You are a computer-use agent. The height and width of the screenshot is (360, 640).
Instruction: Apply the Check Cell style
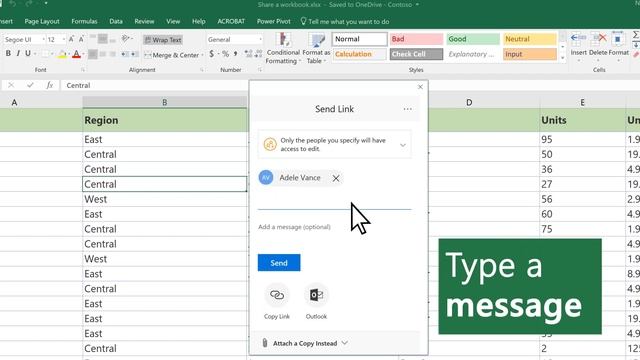pyautogui.click(x=416, y=54)
